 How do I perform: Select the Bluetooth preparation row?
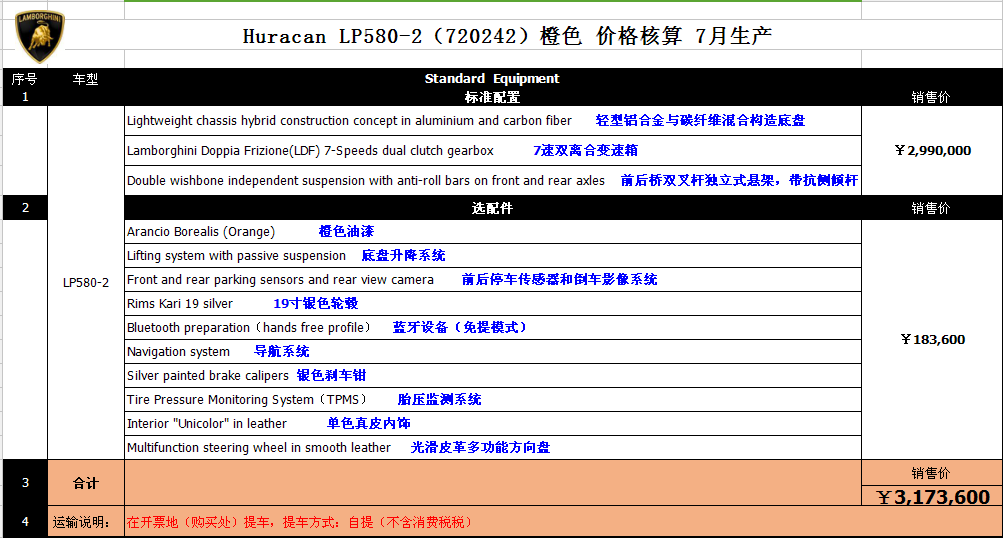click(493, 328)
